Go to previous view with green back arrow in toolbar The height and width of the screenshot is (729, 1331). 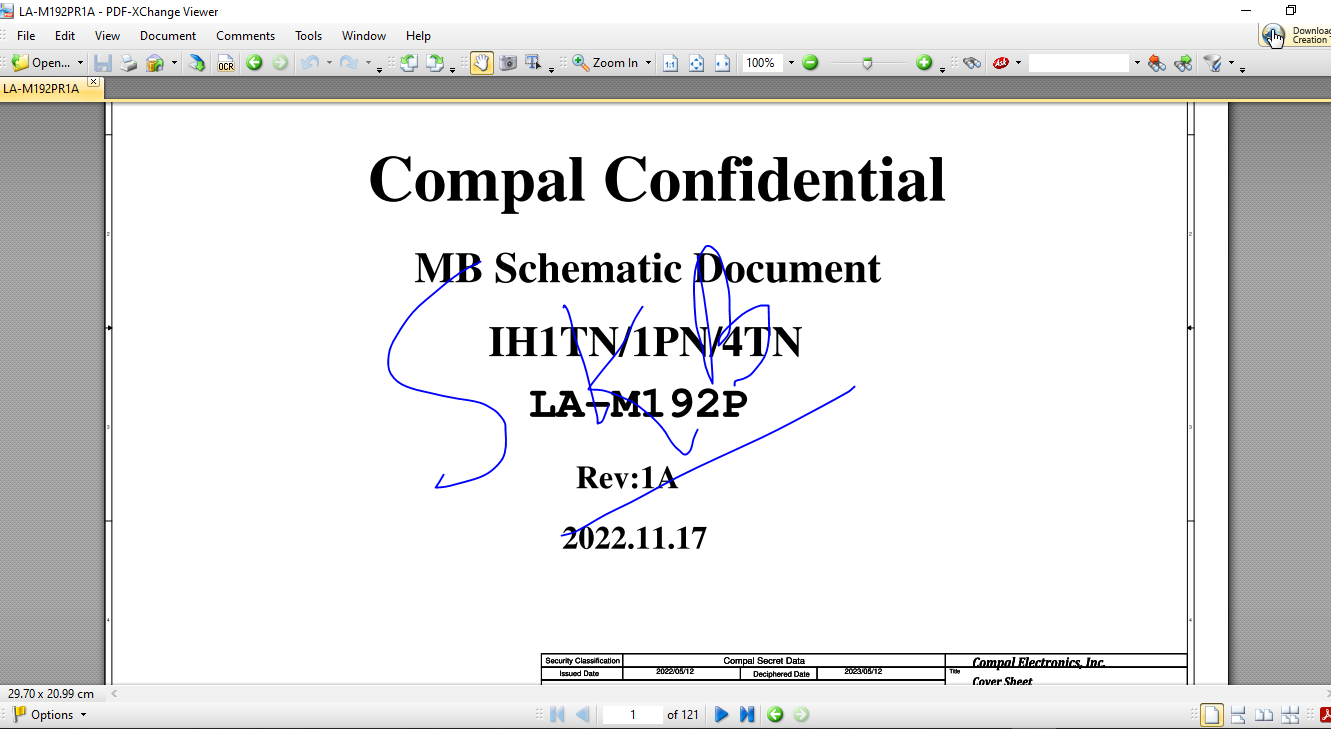[x=254, y=63]
